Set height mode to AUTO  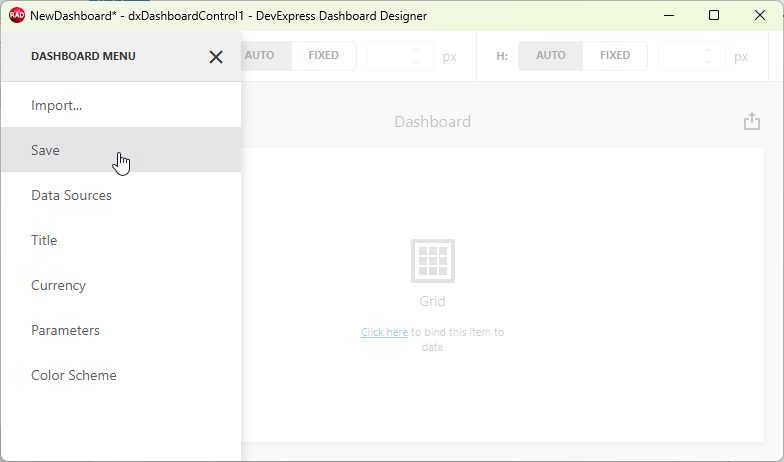(x=550, y=56)
